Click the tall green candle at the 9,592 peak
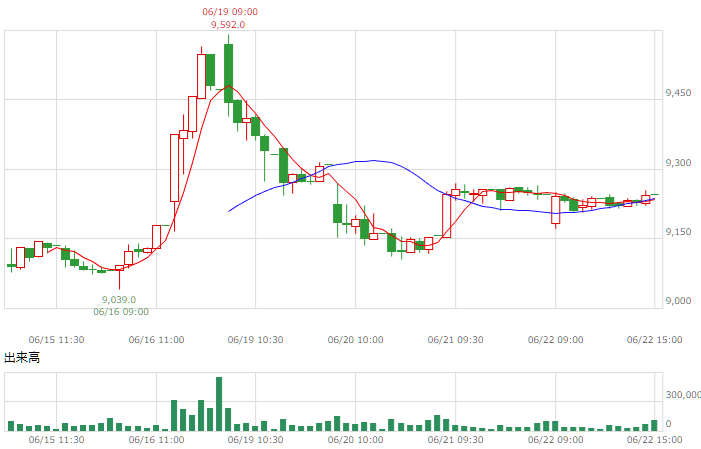 (x=228, y=74)
